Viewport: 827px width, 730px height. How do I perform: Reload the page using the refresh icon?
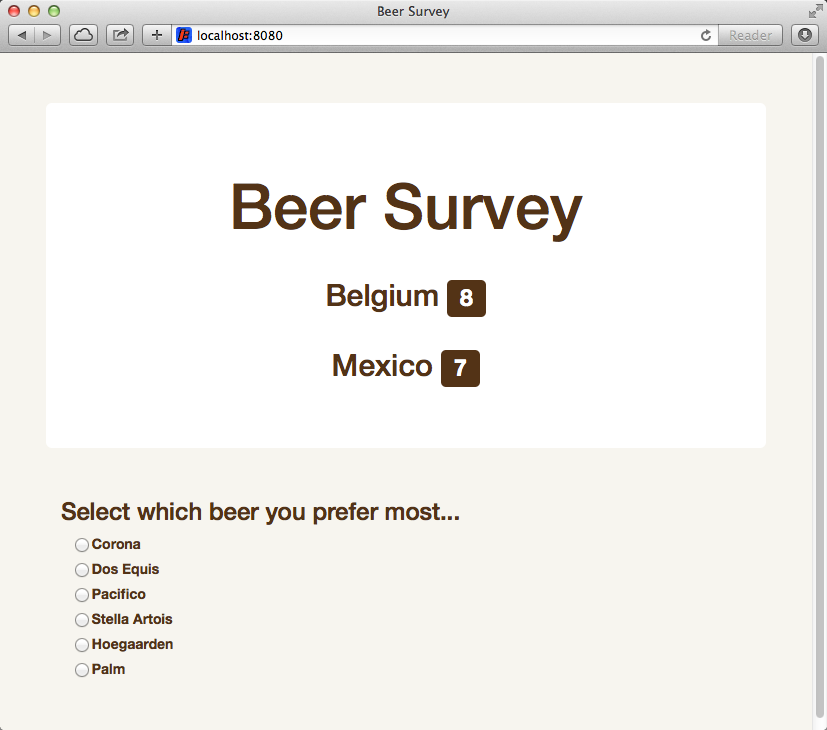(705, 34)
